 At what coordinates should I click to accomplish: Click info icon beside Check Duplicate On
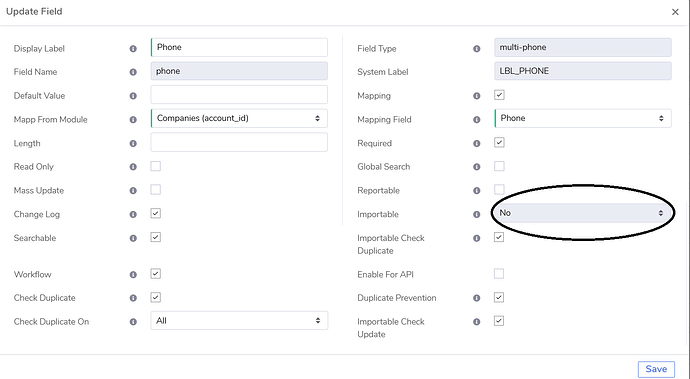133,322
